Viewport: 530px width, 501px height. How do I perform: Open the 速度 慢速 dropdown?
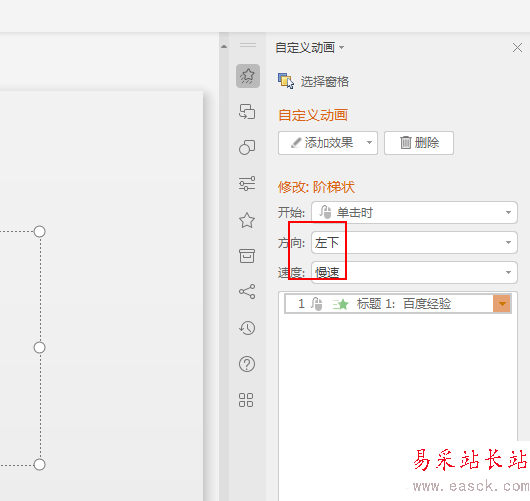pyautogui.click(x=414, y=272)
